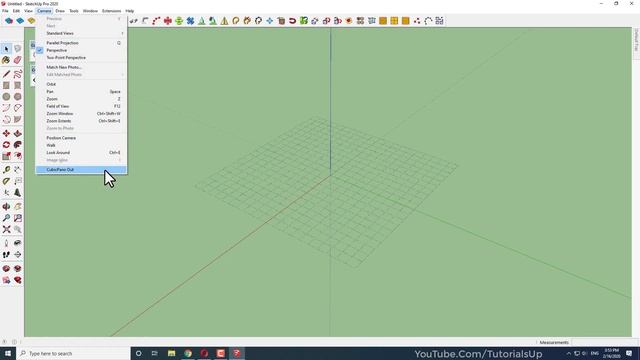Screen dimensions: 640x360
Task: Click the taskbar search box
Action: click(73, 353)
